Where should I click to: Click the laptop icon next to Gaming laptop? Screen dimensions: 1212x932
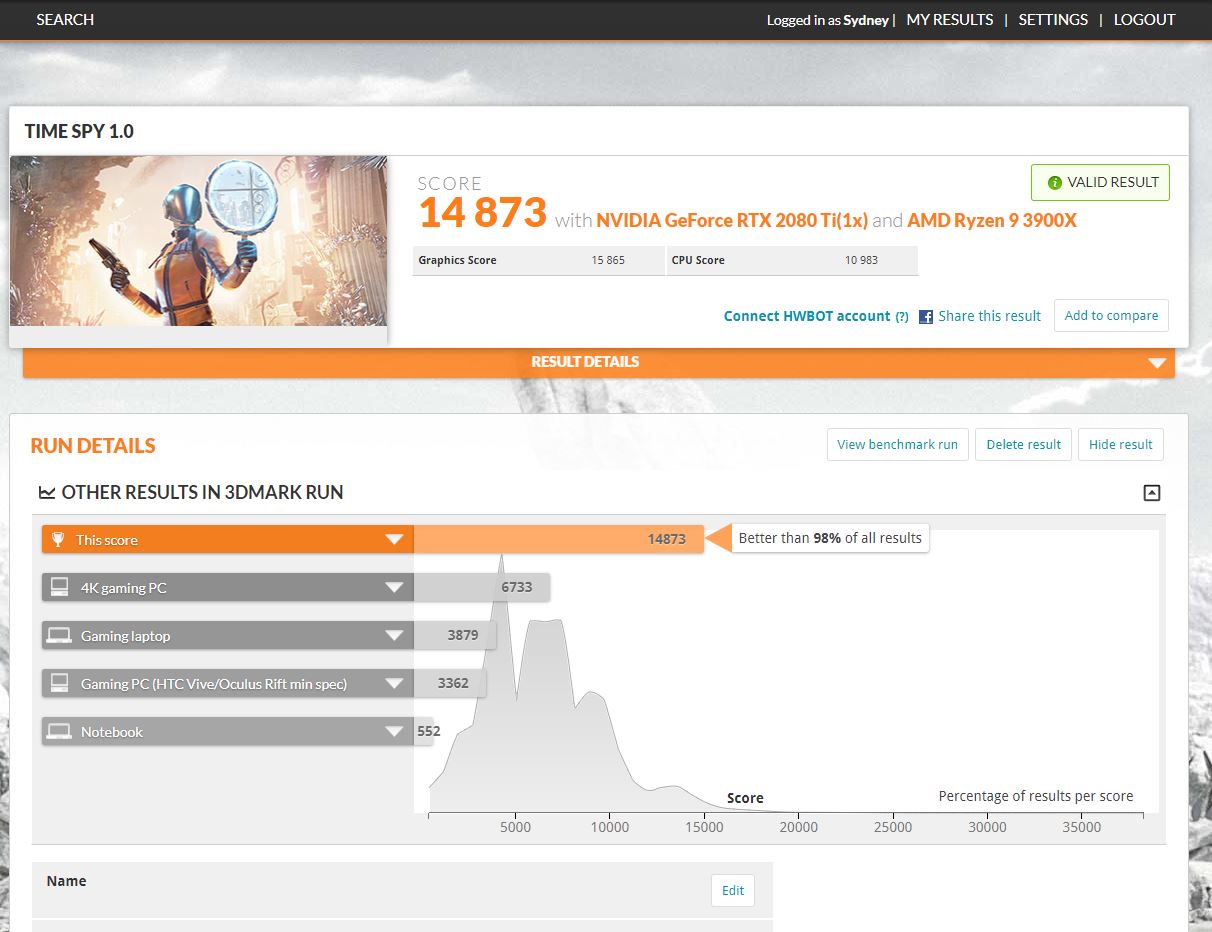tap(59, 635)
